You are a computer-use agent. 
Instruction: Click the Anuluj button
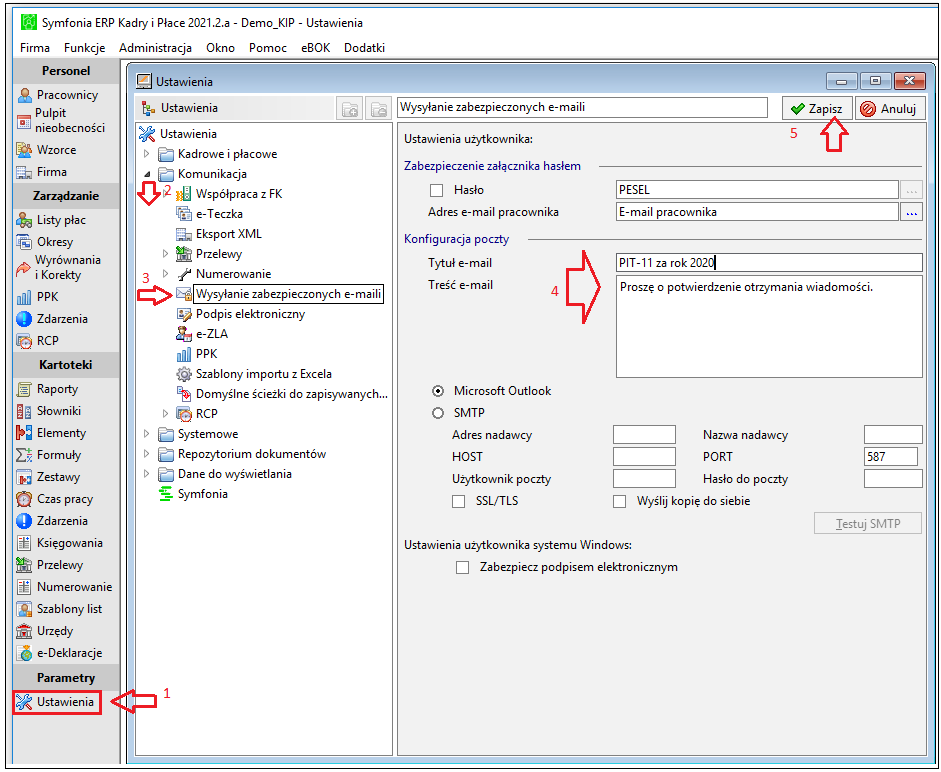pyautogui.click(x=889, y=109)
